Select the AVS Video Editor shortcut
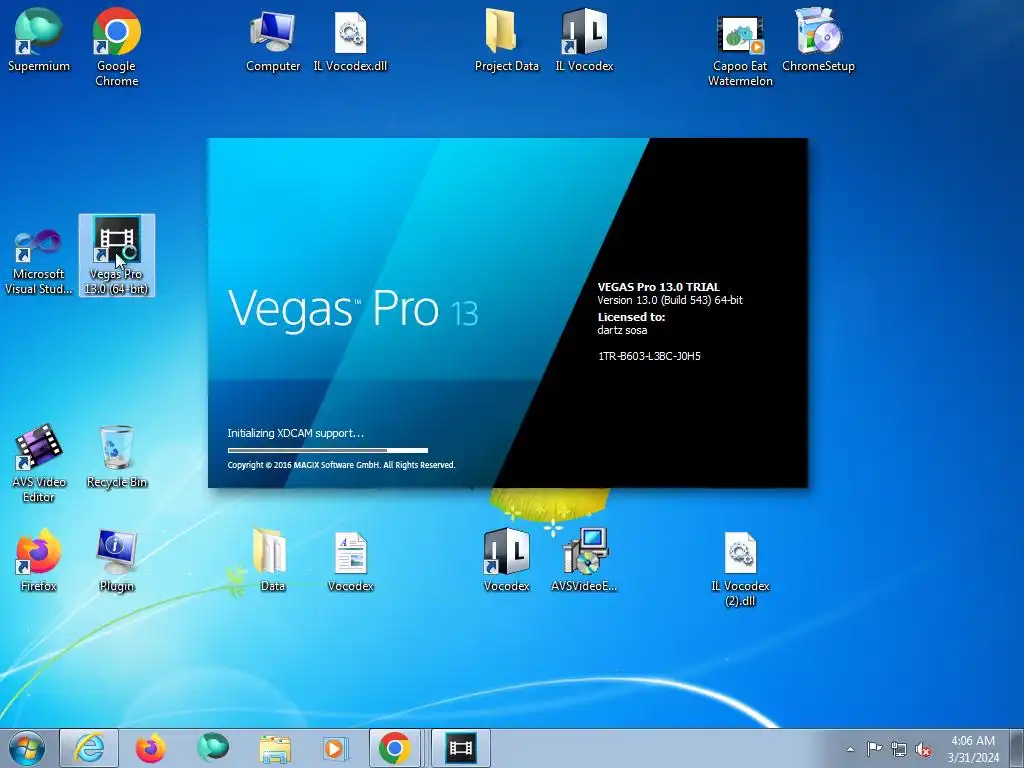This screenshot has height=768, width=1024. pyautogui.click(x=39, y=463)
